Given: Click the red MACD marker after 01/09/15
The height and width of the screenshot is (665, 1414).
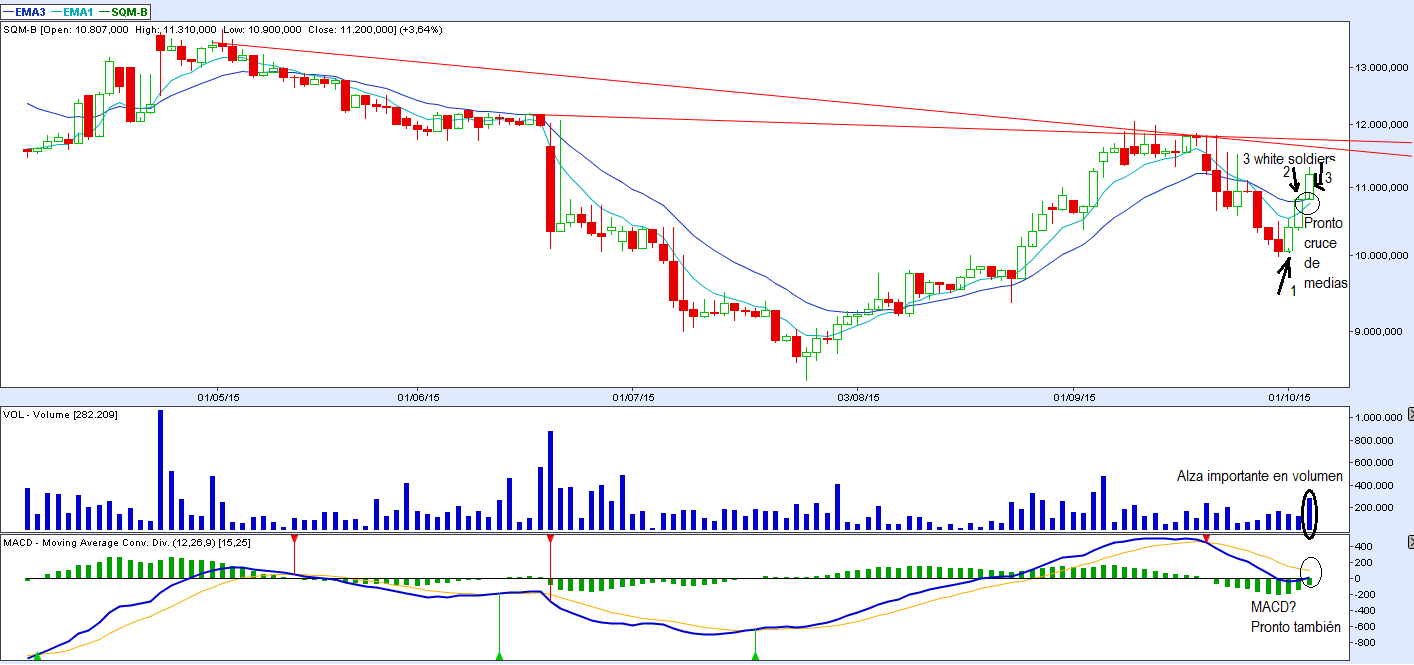Looking at the screenshot, I should [1207, 540].
